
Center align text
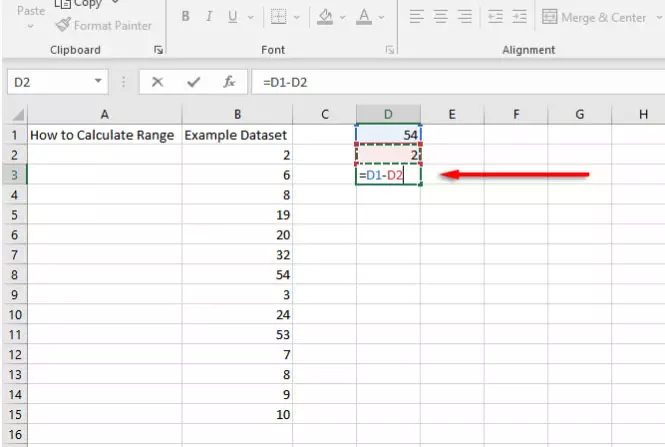(441, 17)
